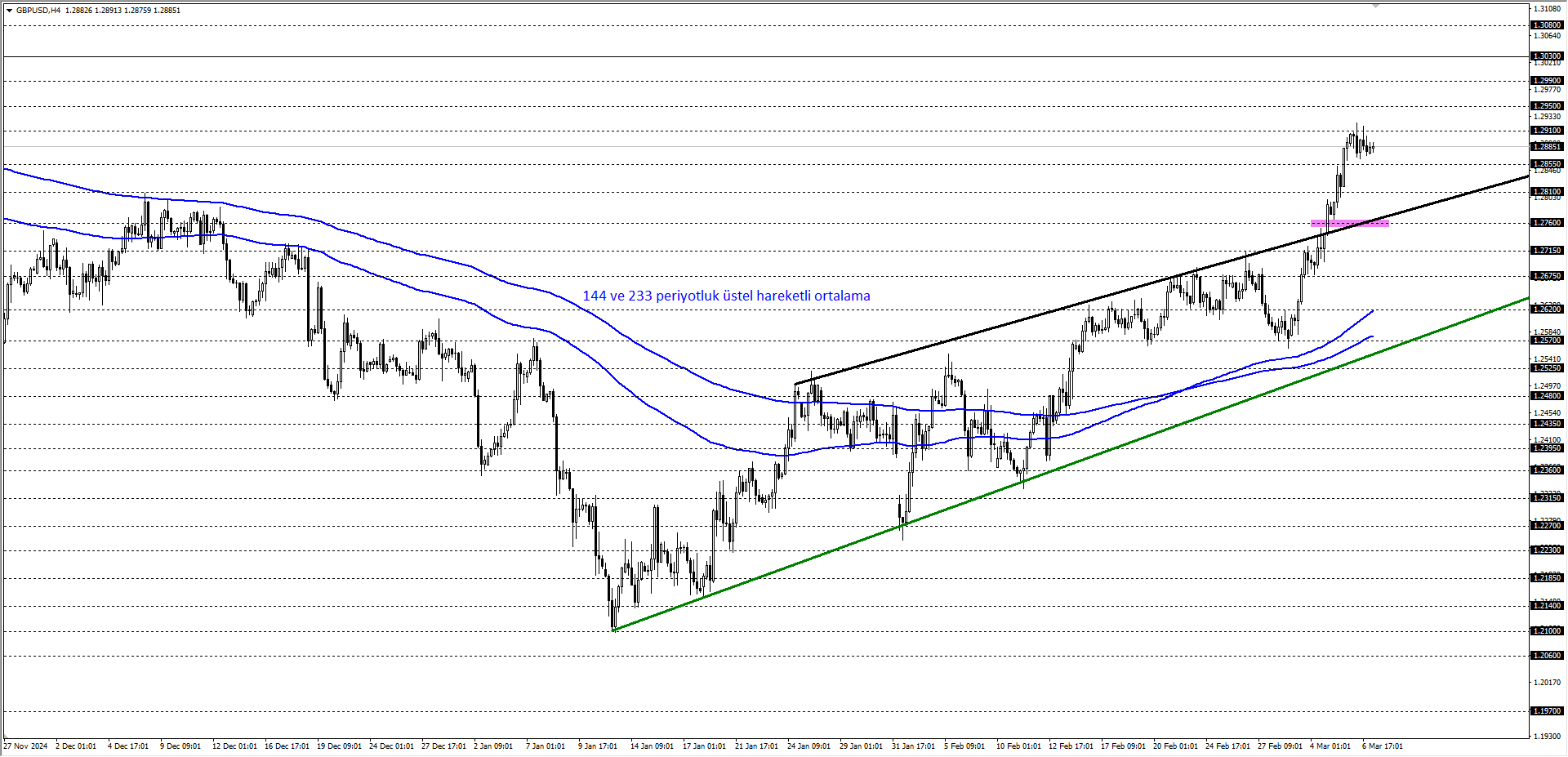This screenshot has height=757, width=1568.
Task: Click the 1.19700 price level label
Action: pos(1547,711)
